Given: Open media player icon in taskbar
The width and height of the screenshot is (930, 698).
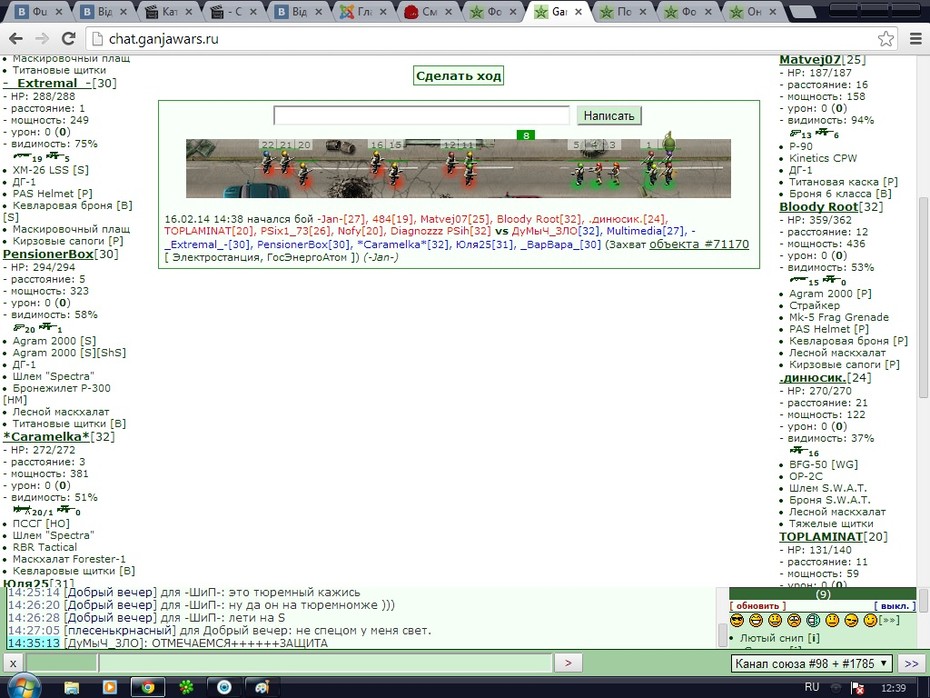Looking at the screenshot, I should [x=109, y=687].
